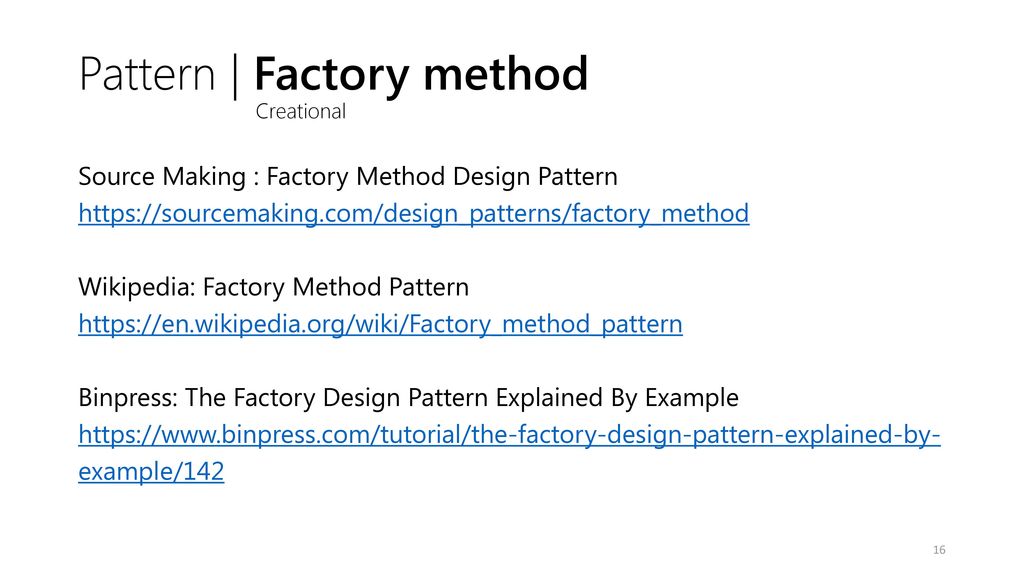The width and height of the screenshot is (1024, 576).
Task: Click "Factory_method_pattern" in the Wikipedia URL
Action: pos(546,324)
